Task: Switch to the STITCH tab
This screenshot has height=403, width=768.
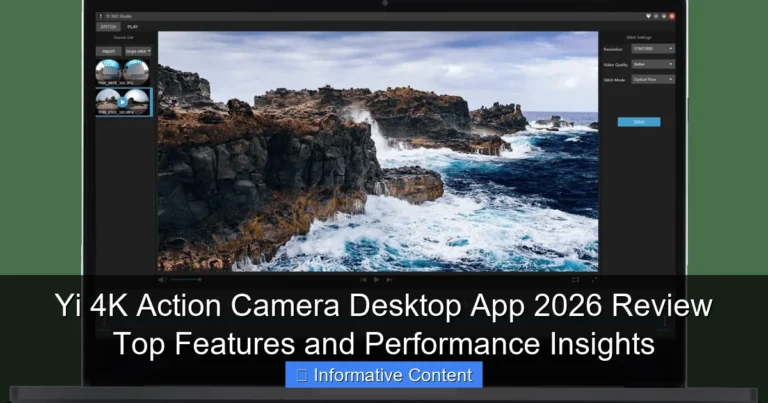Action: [108, 27]
